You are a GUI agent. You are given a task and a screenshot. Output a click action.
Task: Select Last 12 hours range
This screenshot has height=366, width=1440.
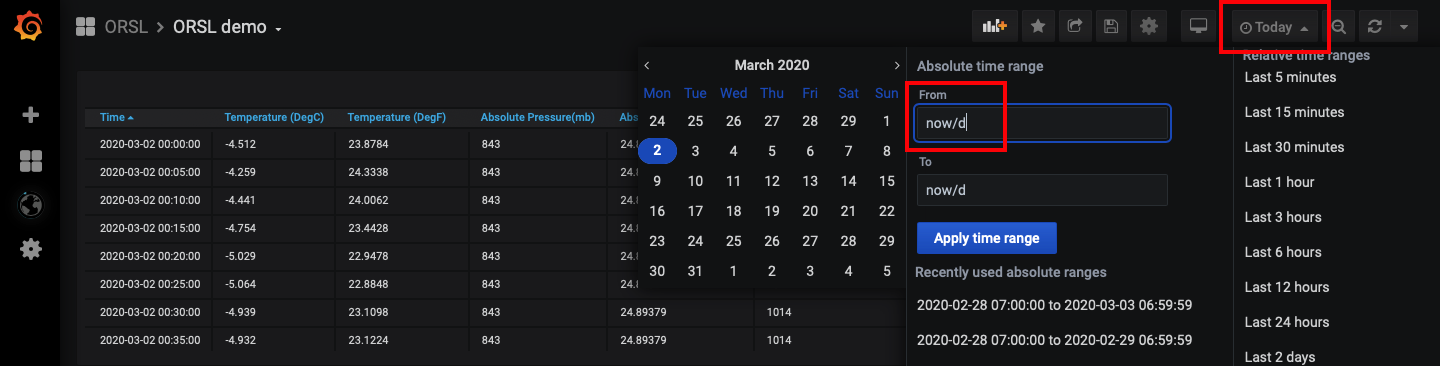[x=1287, y=287]
